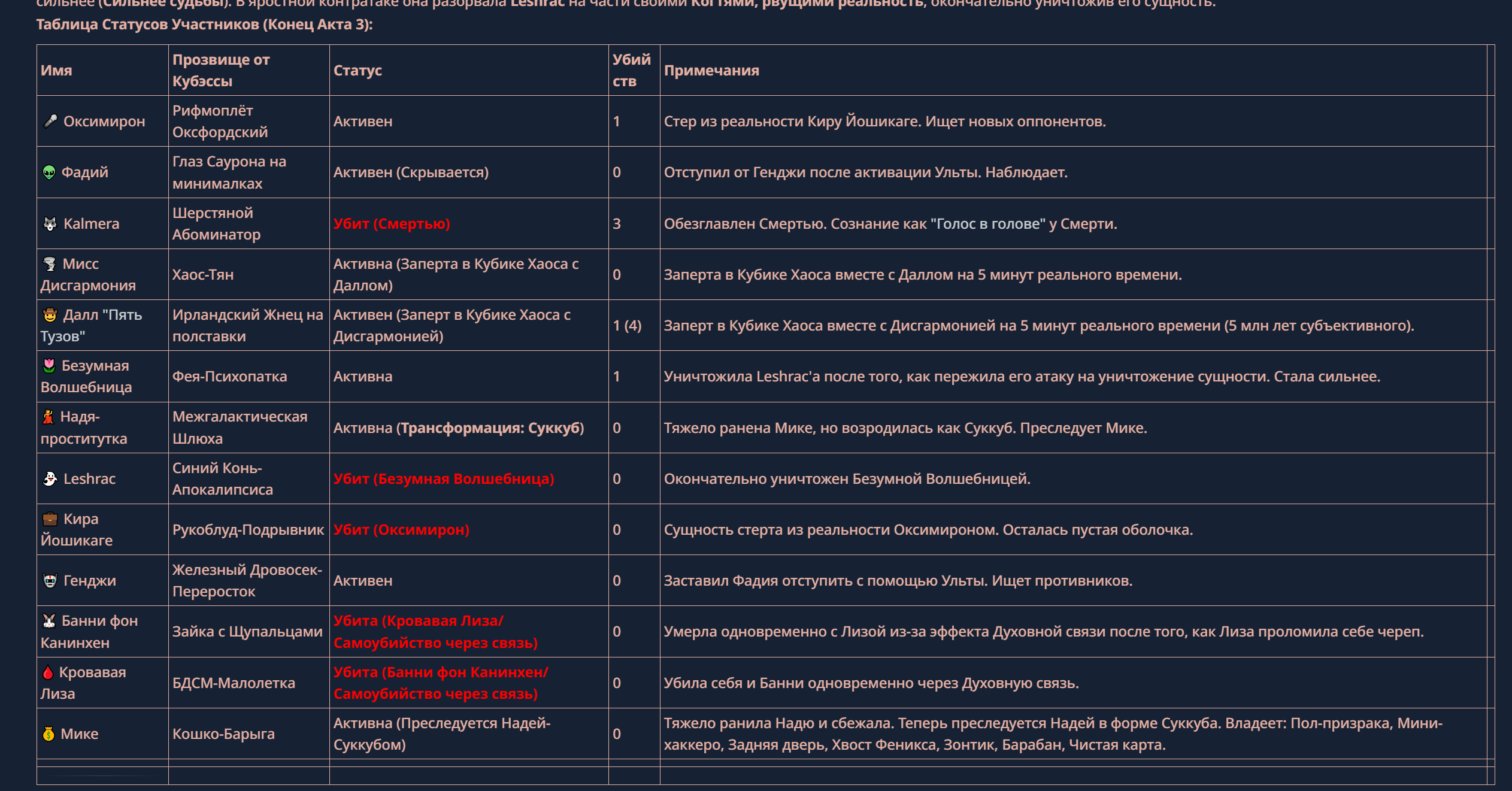Click the status 'Активен (Скрывается)'

(x=411, y=172)
